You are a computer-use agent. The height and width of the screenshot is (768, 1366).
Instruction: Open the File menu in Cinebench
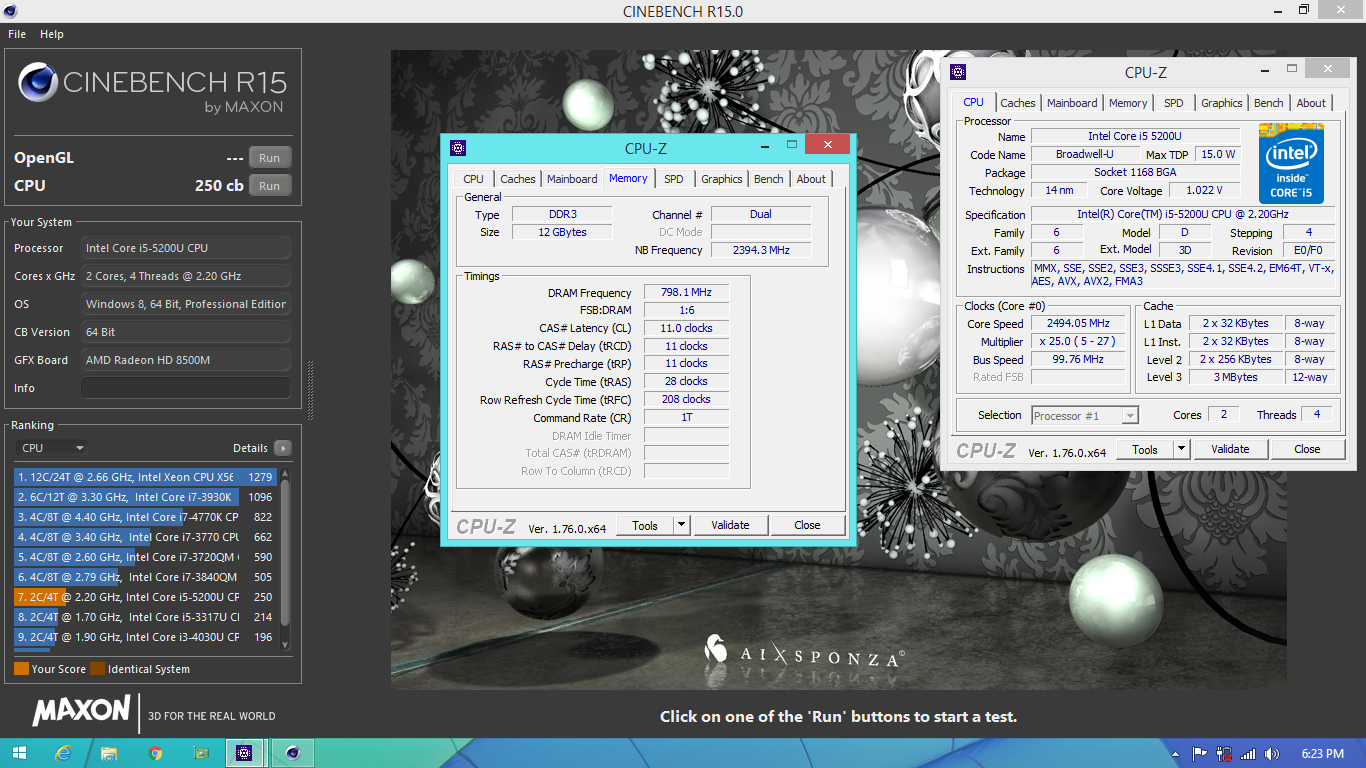pyautogui.click(x=17, y=34)
